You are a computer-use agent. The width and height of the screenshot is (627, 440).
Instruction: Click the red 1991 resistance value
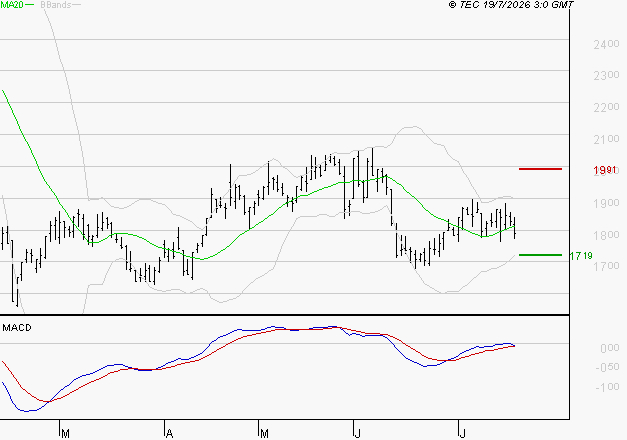(605, 170)
